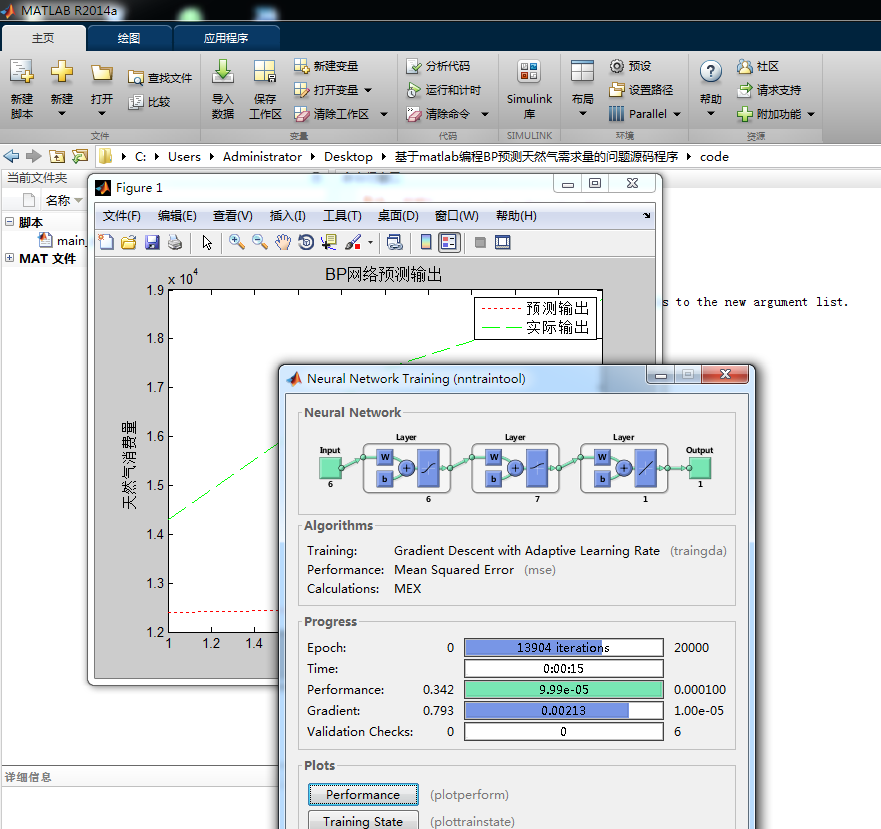Toggle Pan hand tool in Figure 1
Image resolution: width=881 pixels, height=829 pixels.
(x=283, y=242)
